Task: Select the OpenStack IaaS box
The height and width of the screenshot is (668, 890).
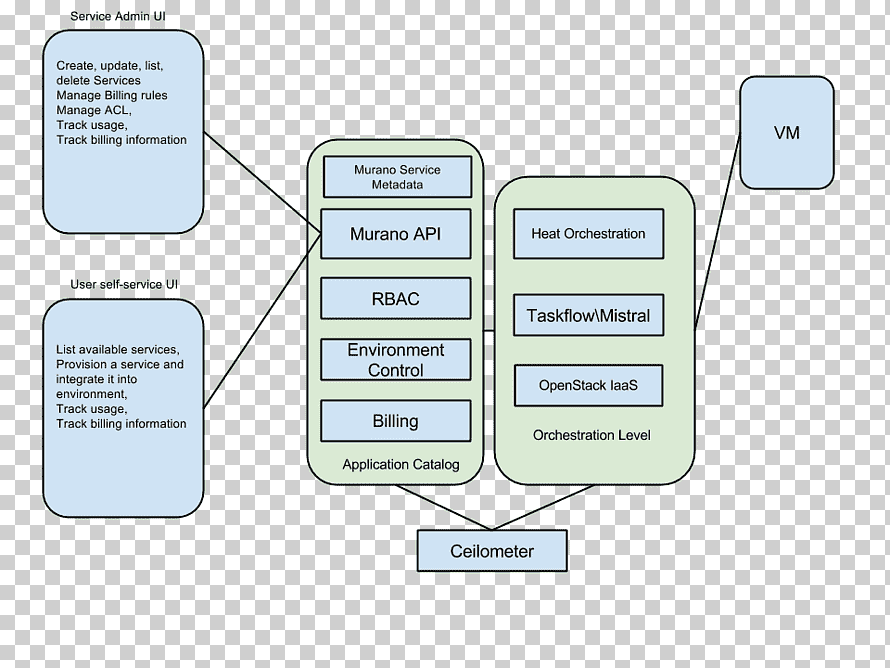Action: [589, 385]
